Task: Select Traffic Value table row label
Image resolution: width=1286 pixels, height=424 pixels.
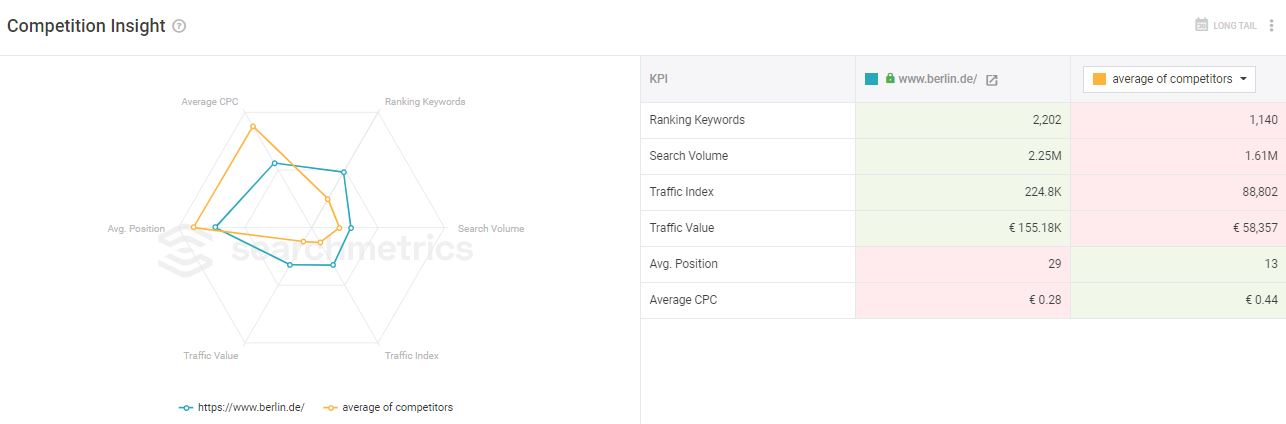Action: (x=682, y=228)
